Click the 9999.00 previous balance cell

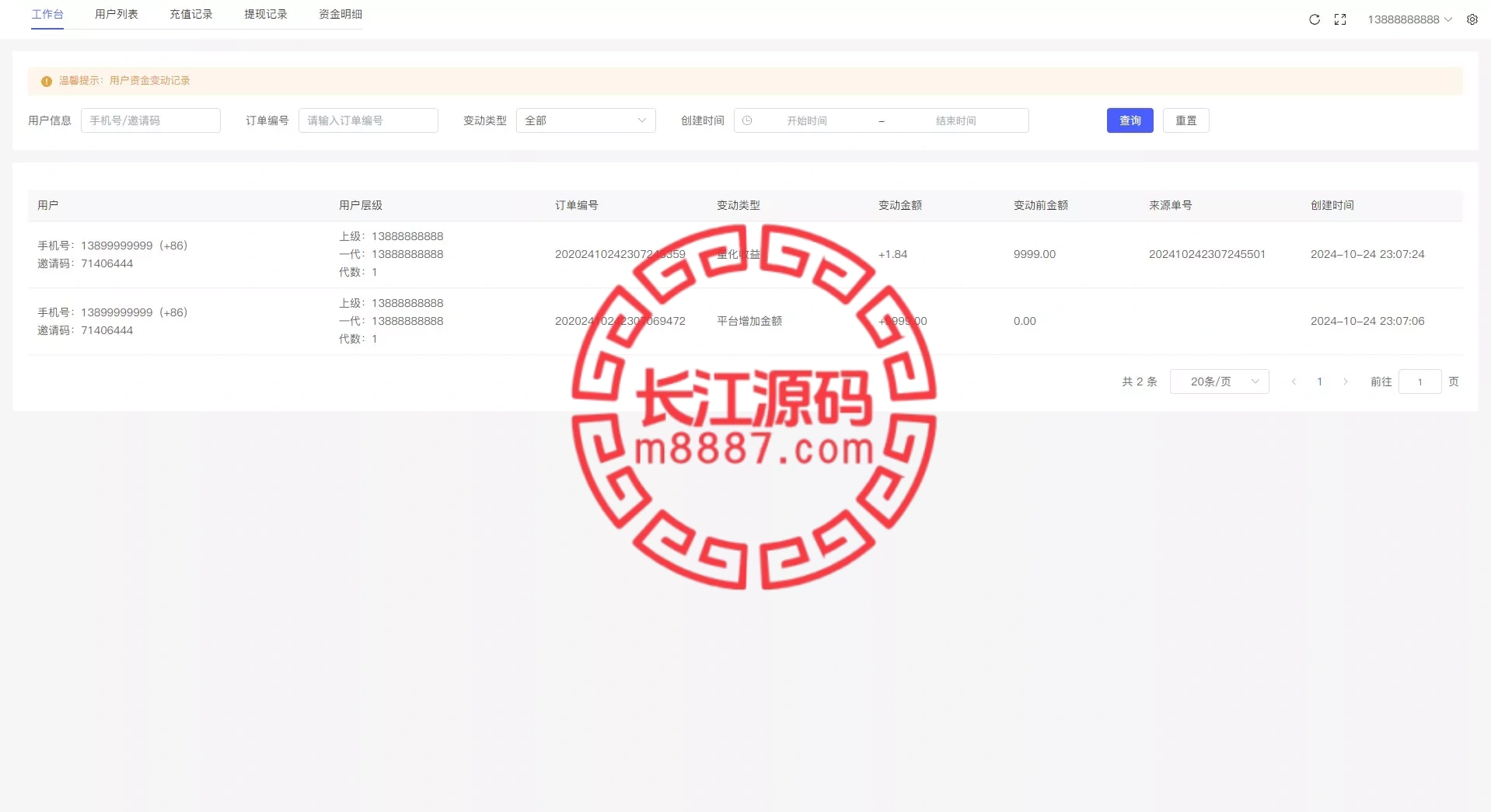coord(1035,254)
